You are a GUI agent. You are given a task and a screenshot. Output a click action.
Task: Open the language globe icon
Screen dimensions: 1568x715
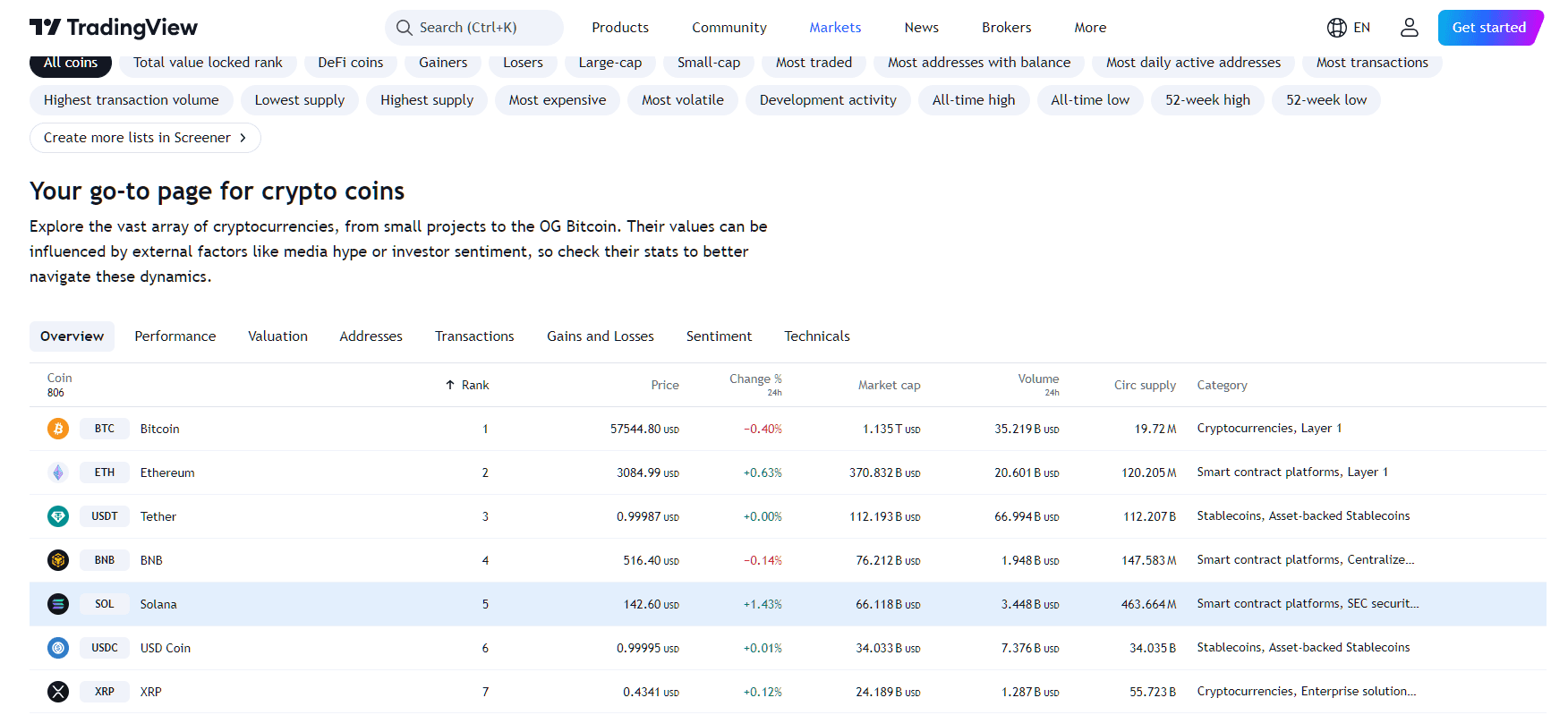click(1337, 28)
